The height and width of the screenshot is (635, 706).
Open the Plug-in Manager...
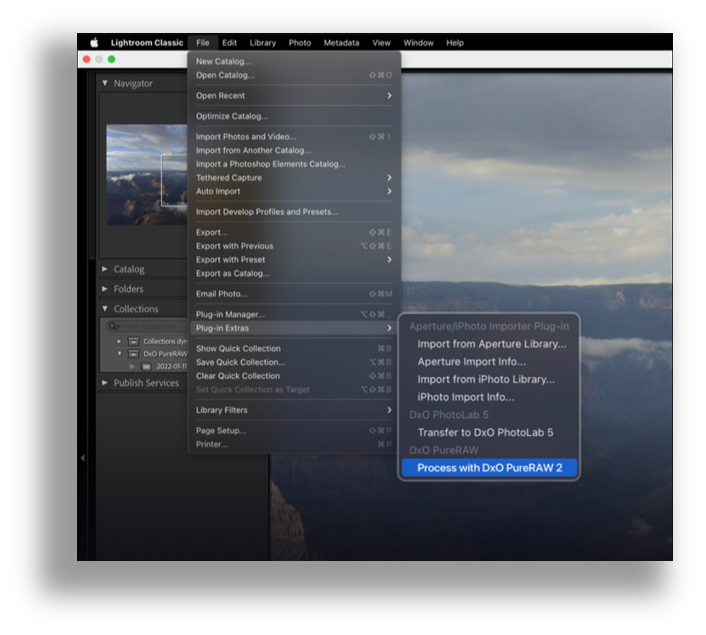pyautogui.click(x=294, y=314)
